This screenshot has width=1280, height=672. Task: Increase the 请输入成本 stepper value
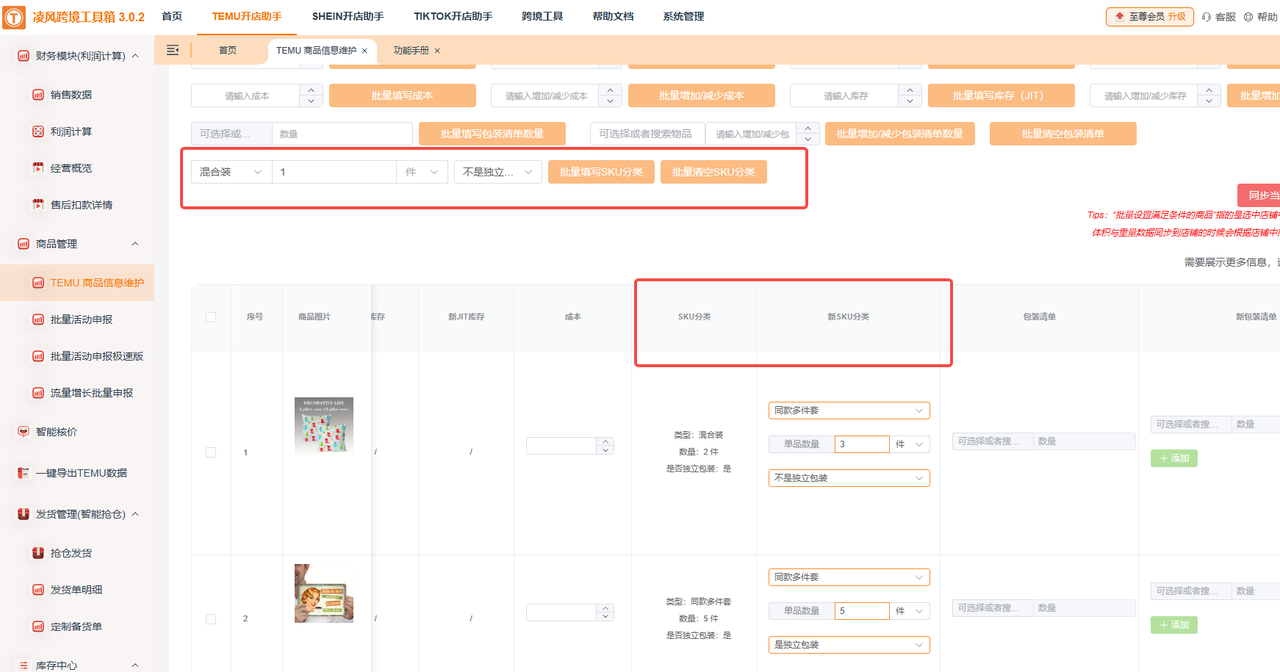point(310,90)
